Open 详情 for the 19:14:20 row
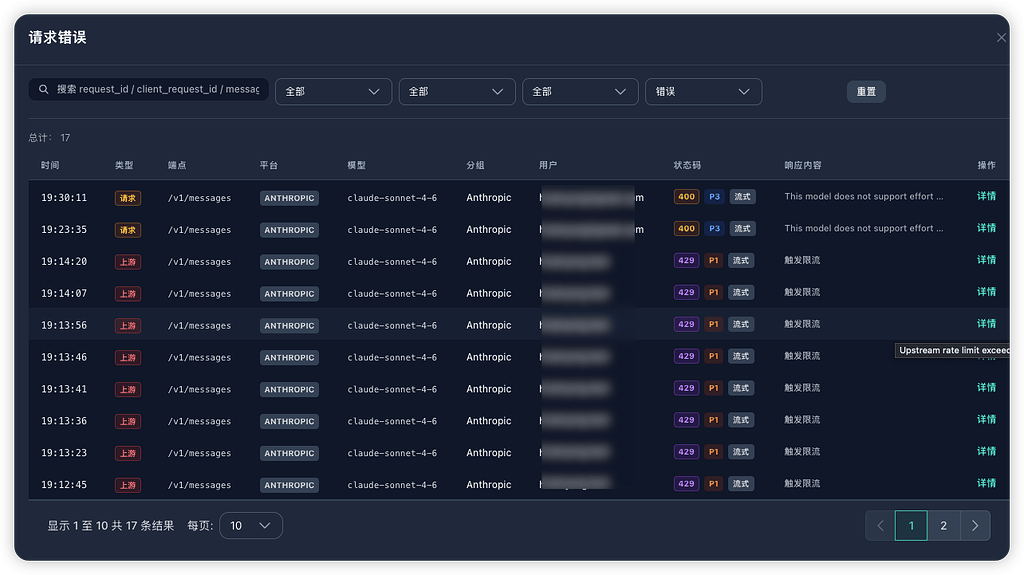 (x=986, y=260)
